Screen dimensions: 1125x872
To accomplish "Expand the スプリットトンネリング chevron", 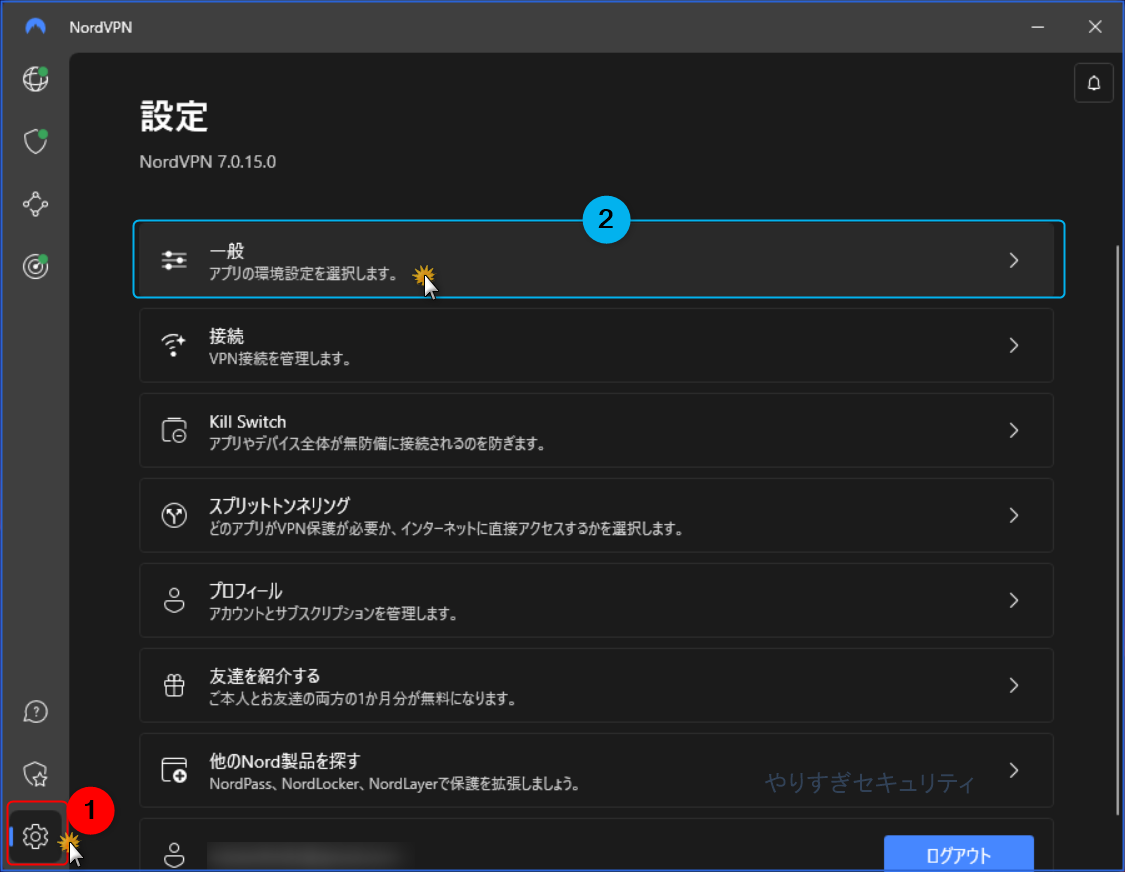I will (x=1014, y=515).
